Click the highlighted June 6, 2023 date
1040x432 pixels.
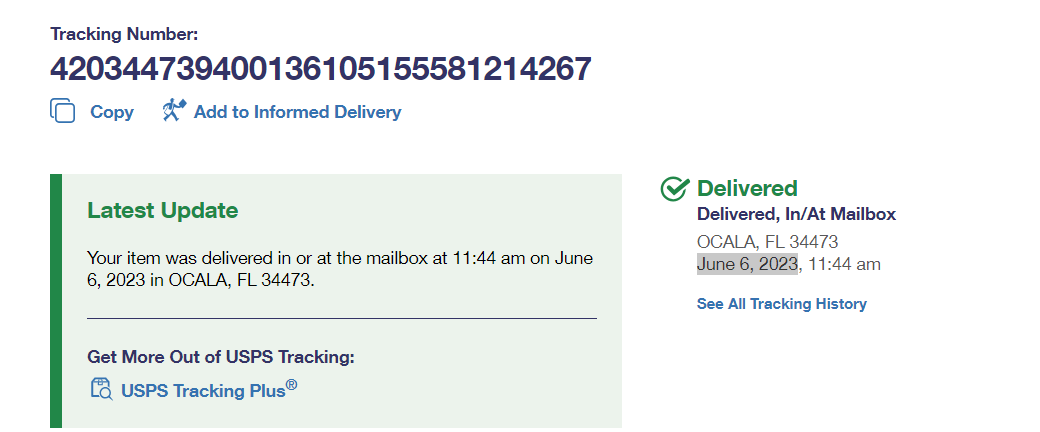click(747, 264)
